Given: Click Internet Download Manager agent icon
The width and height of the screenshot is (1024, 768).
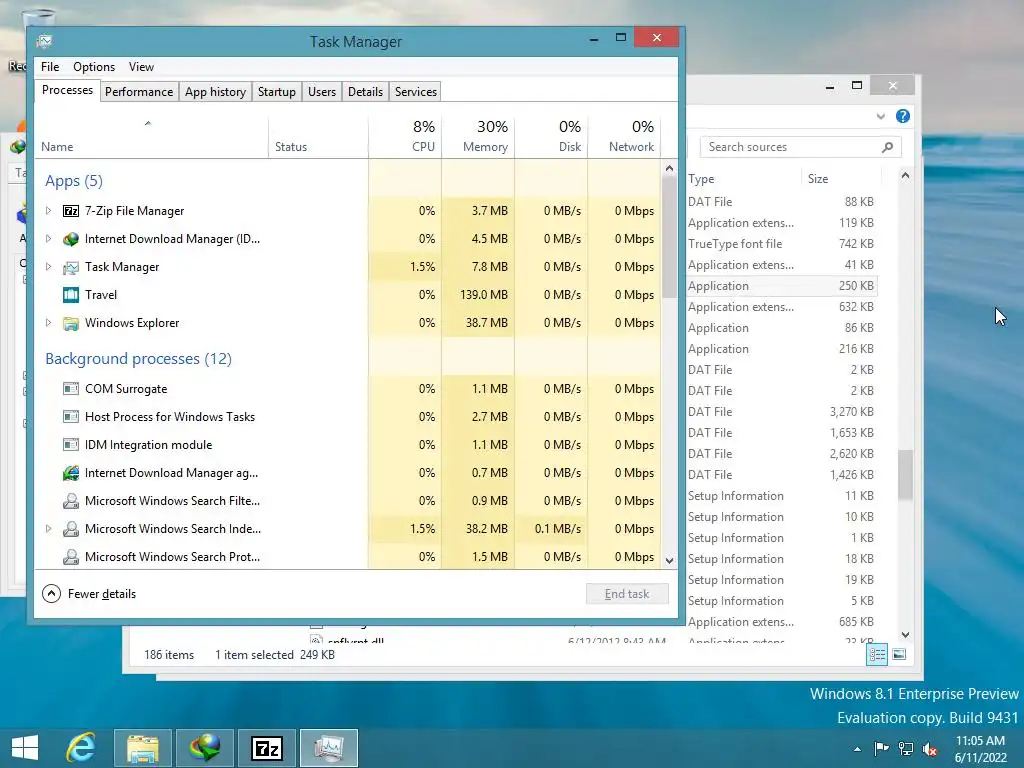Looking at the screenshot, I should pyautogui.click(x=71, y=473).
